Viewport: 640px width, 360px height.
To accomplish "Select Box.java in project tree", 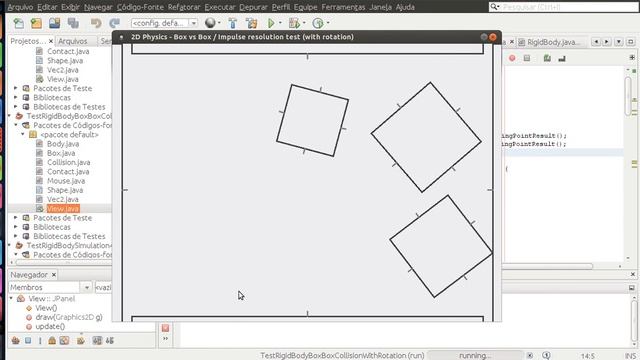I will tap(61, 153).
